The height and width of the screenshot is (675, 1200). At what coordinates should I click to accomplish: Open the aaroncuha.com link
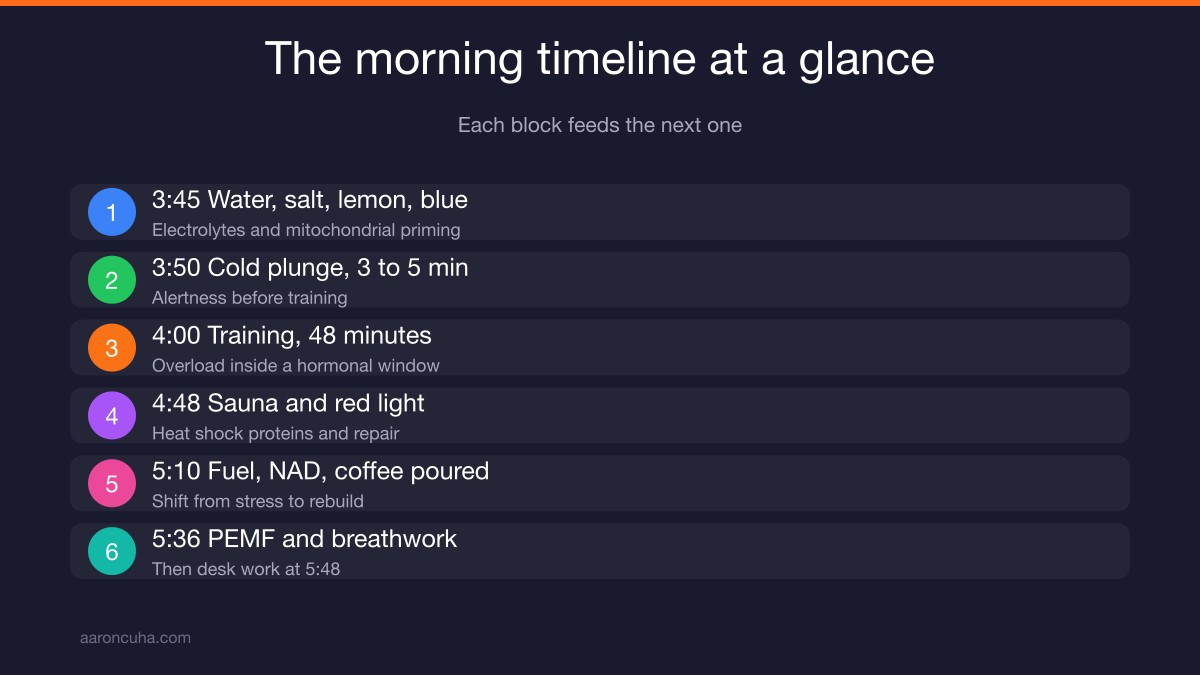tap(135, 637)
